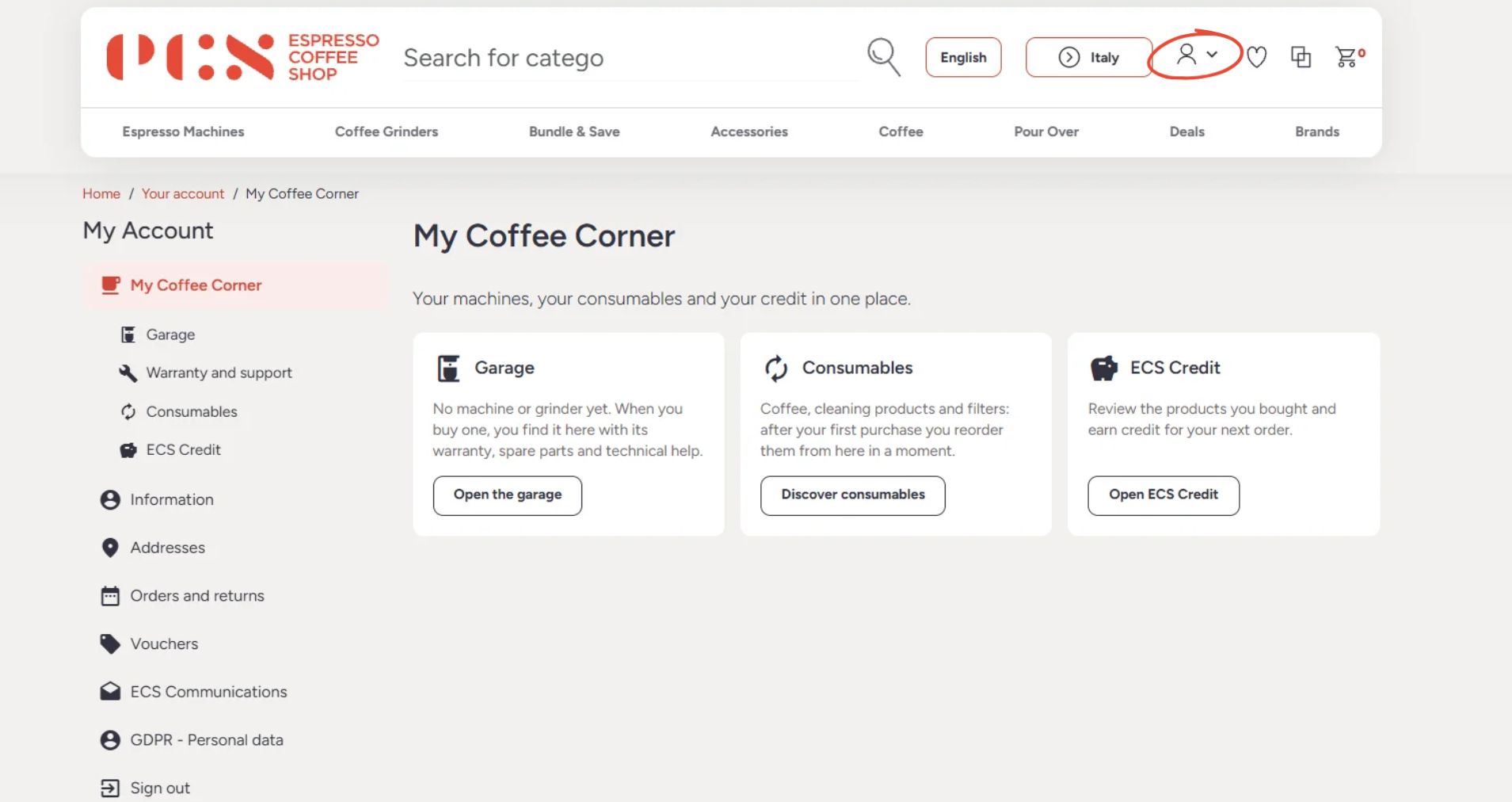Image resolution: width=1512 pixels, height=802 pixels.
Task: Open the English language selector
Action: click(x=963, y=57)
